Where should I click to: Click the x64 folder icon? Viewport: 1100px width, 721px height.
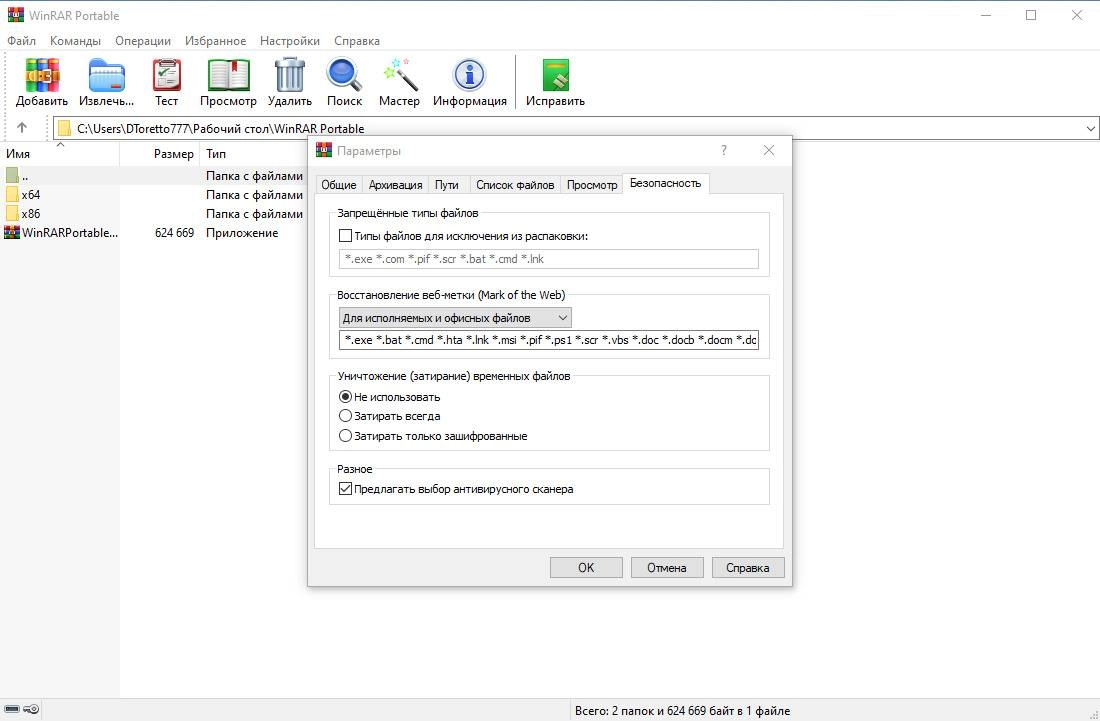[x=12, y=194]
